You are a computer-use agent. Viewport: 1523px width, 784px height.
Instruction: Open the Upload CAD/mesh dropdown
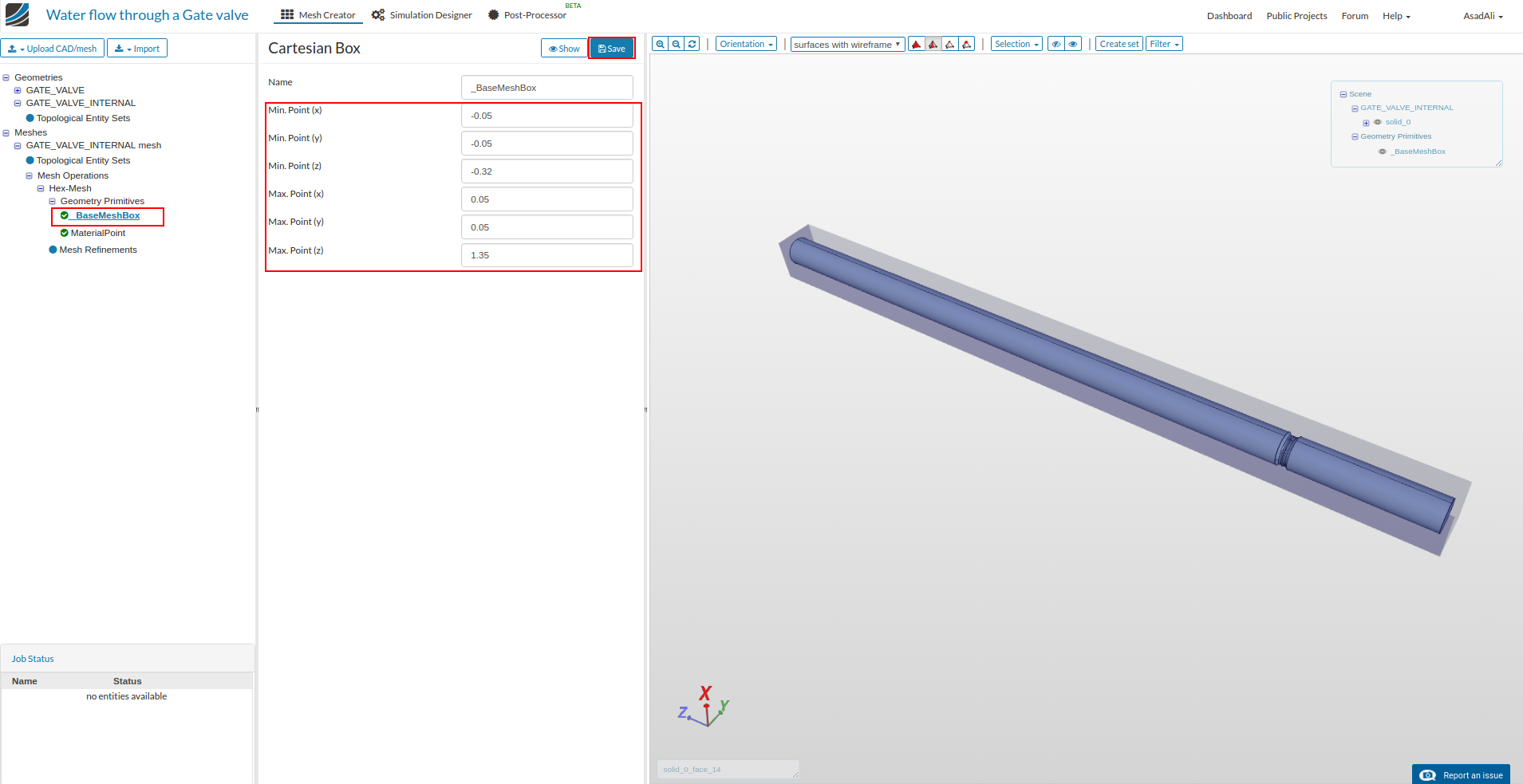[x=53, y=49]
